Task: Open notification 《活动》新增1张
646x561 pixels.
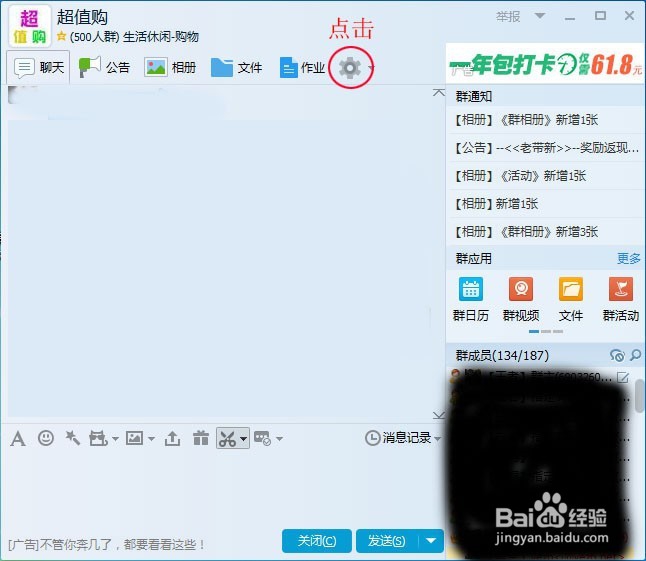Action: 545,176
